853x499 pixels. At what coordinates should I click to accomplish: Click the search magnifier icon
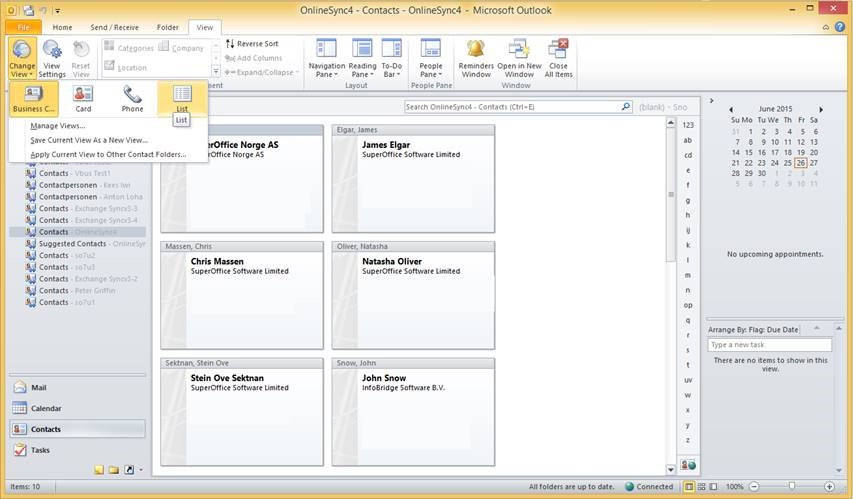(626, 107)
